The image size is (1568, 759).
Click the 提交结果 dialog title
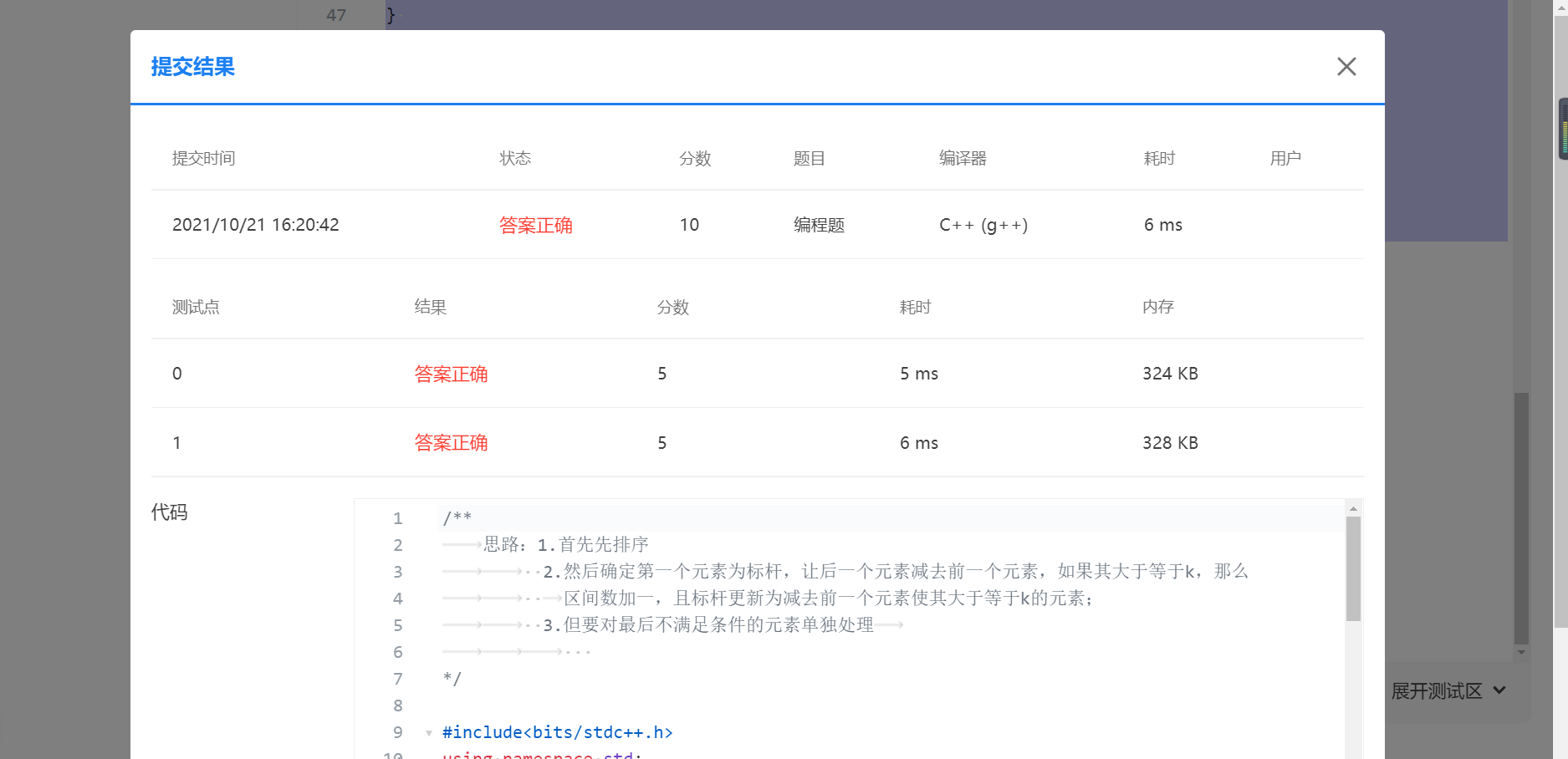pos(193,67)
